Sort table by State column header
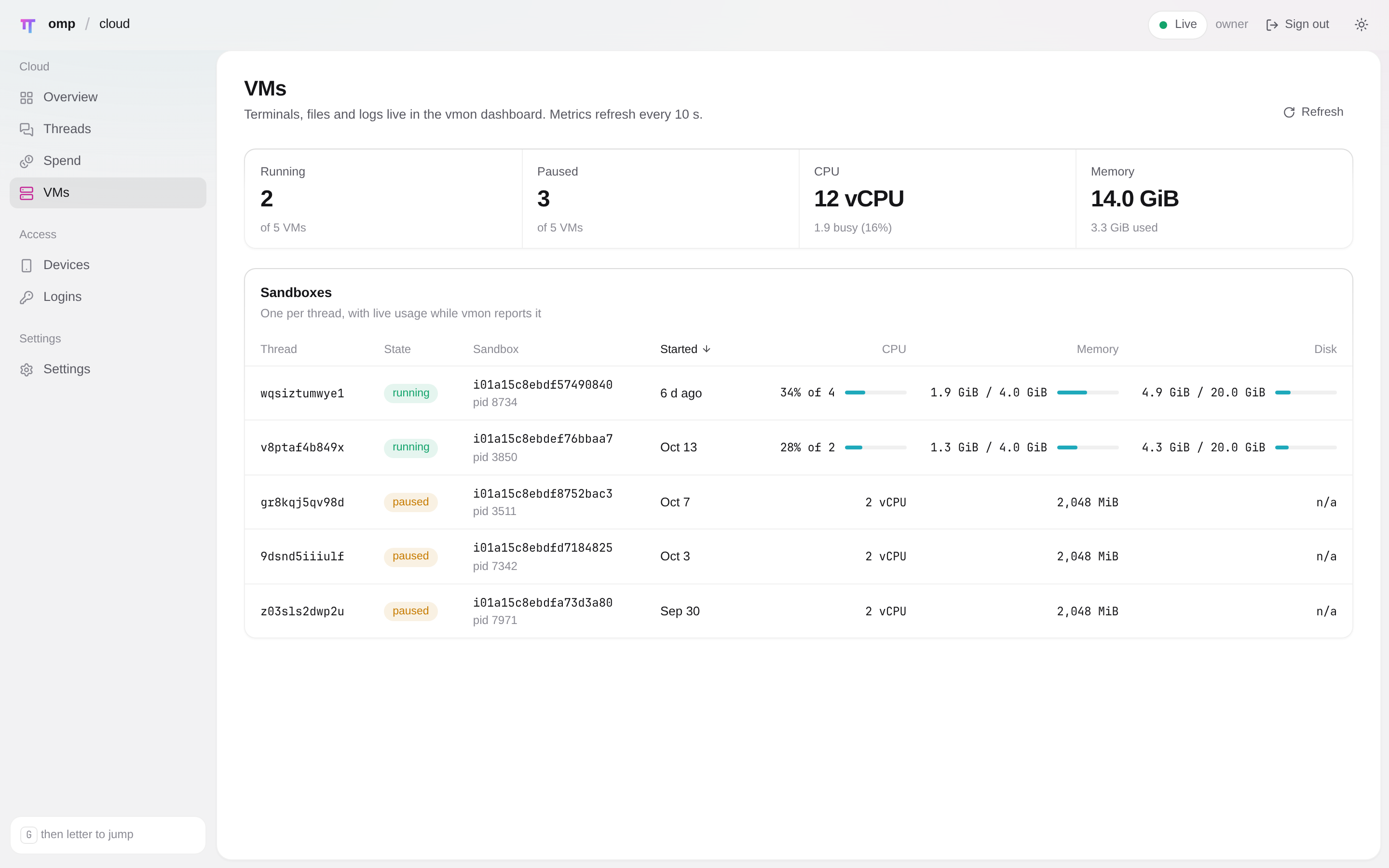This screenshot has width=1389, height=868. [x=397, y=349]
